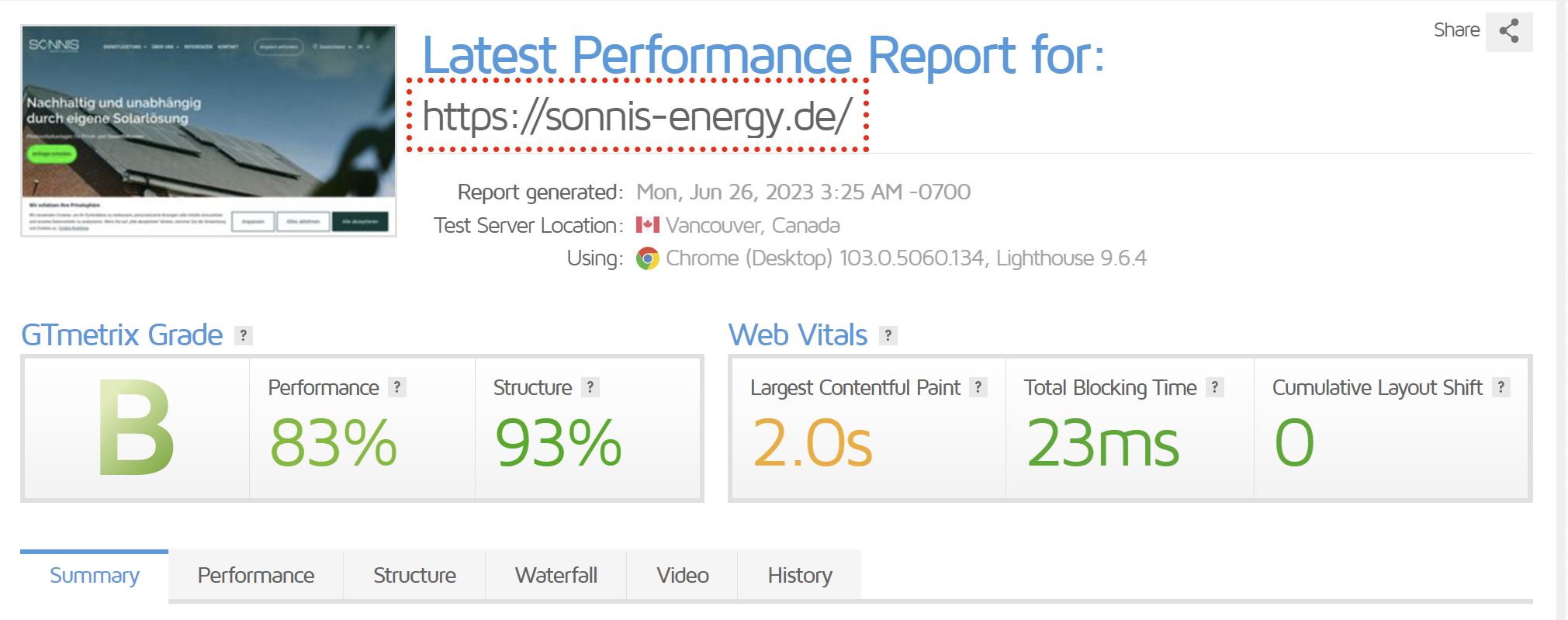Open the Waterfall tab
1568x620 pixels.
556,576
